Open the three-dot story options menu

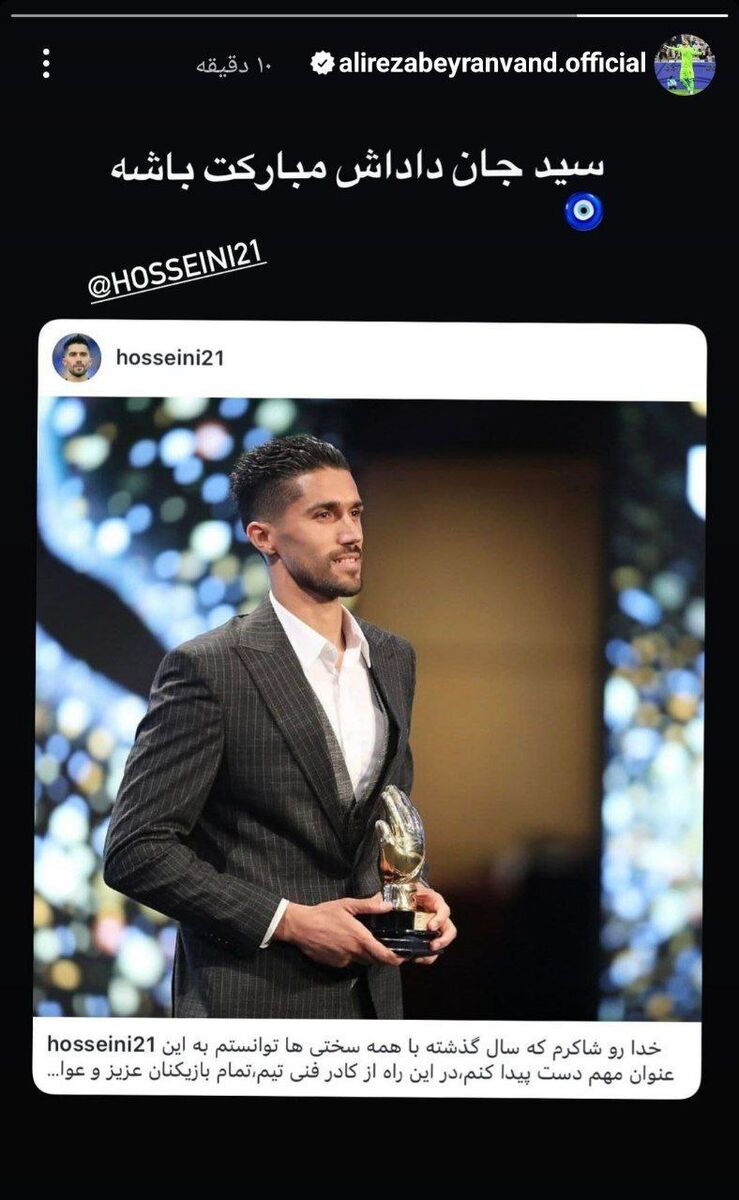click(46, 63)
